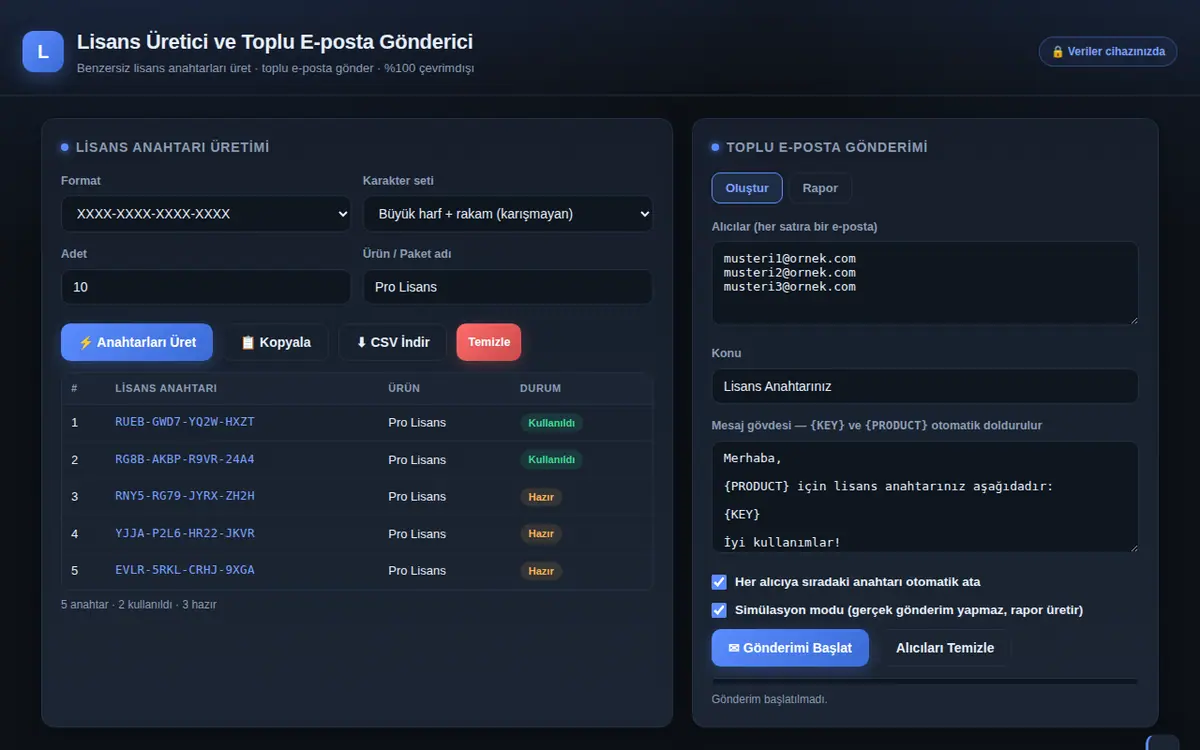This screenshot has height=750, width=1200.
Task: Click the 'Veriler cihazınızda' lock badge
Action: [x=1108, y=51]
